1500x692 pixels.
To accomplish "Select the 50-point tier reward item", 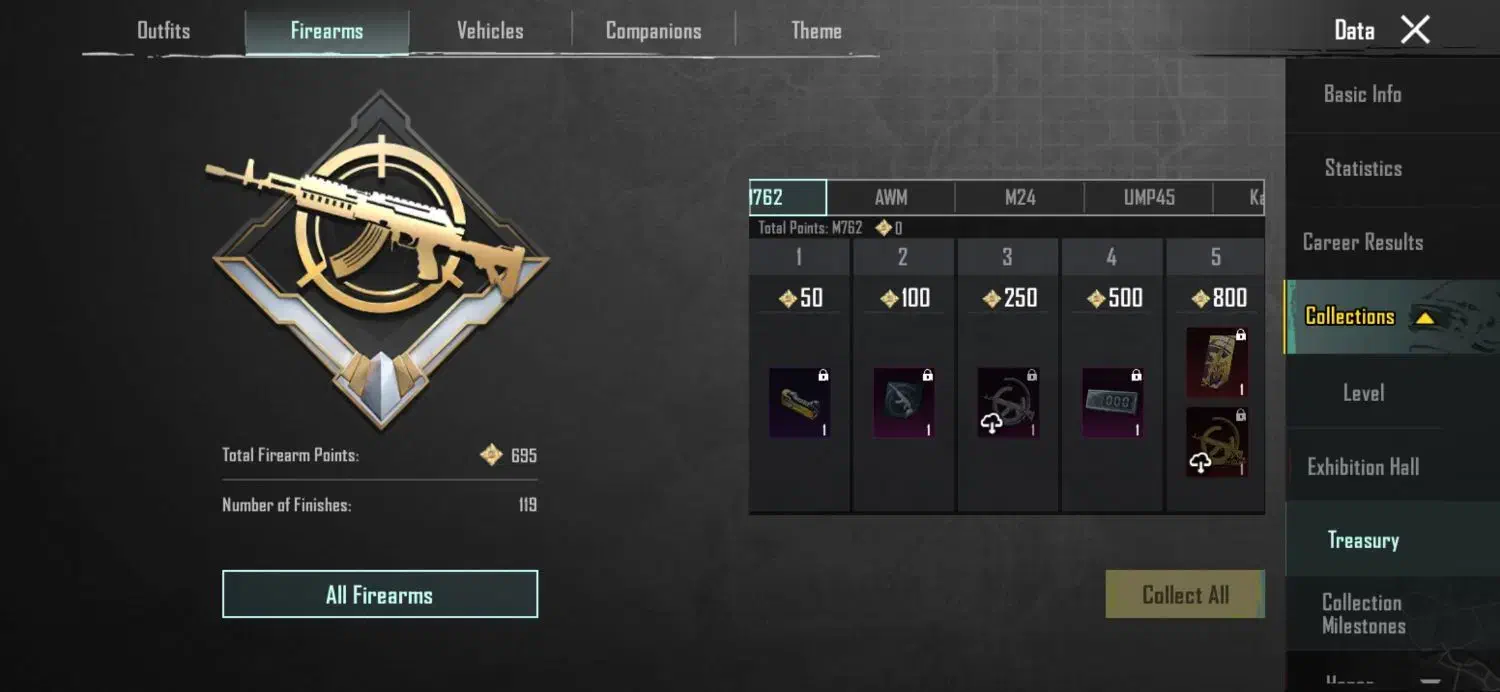I will coord(799,402).
